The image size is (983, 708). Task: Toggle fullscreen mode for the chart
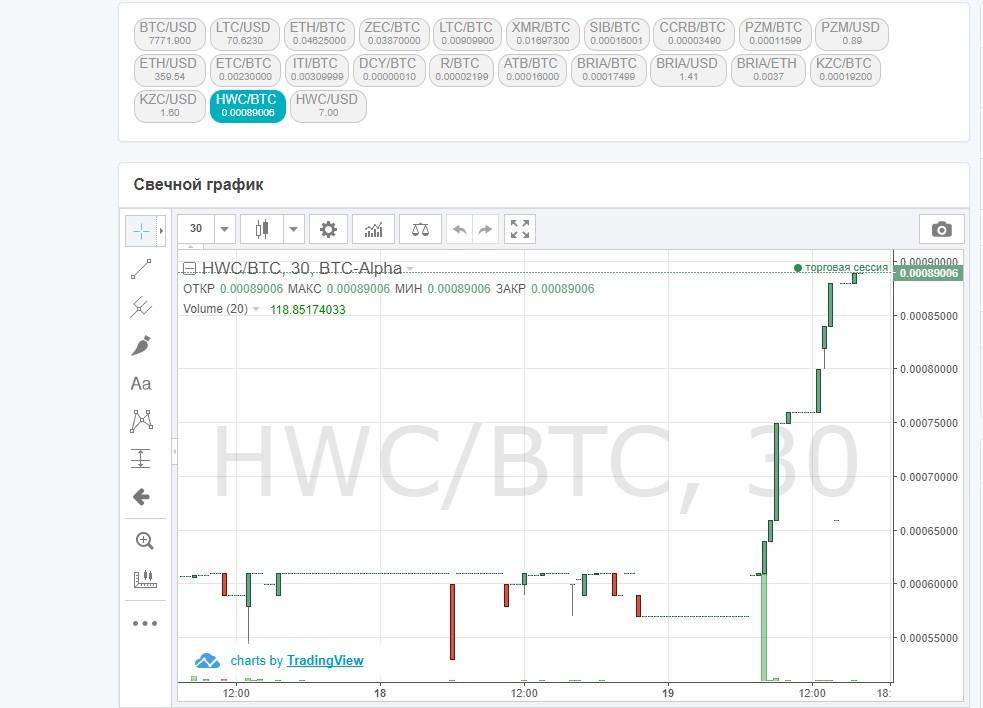point(520,229)
